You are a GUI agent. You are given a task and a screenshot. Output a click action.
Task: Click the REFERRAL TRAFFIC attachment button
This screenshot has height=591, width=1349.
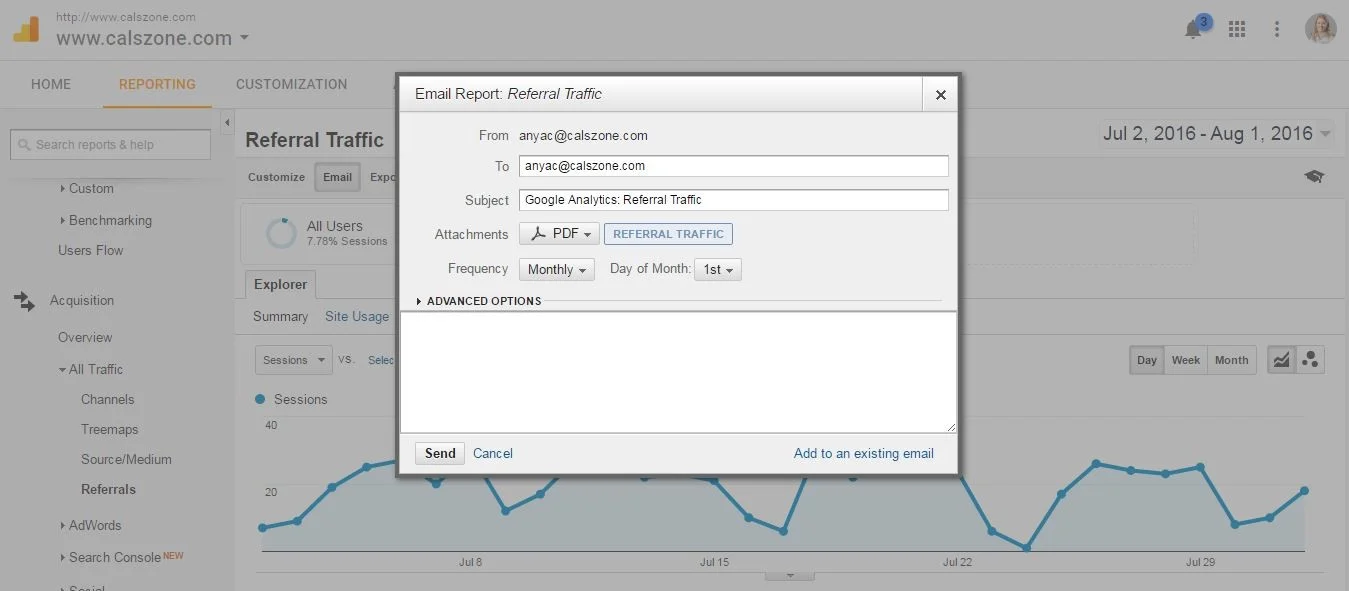click(x=668, y=234)
